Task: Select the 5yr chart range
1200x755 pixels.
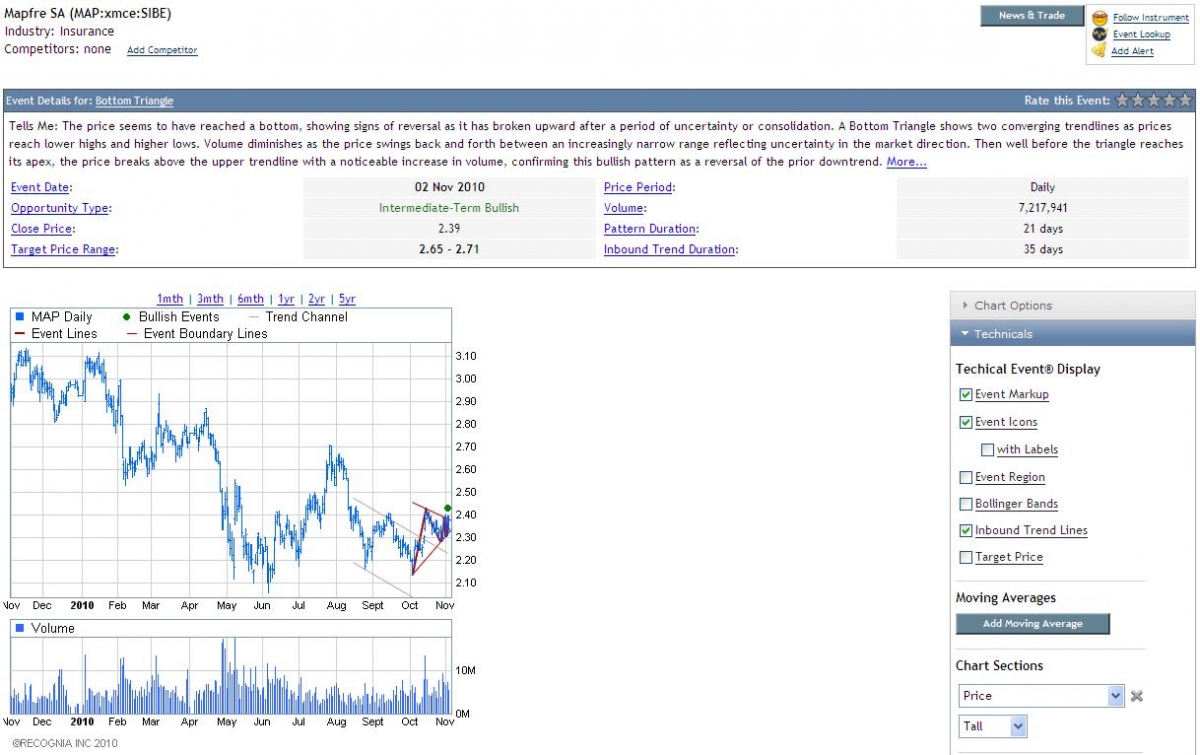Action: pyautogui.click(x=346, y=299)
